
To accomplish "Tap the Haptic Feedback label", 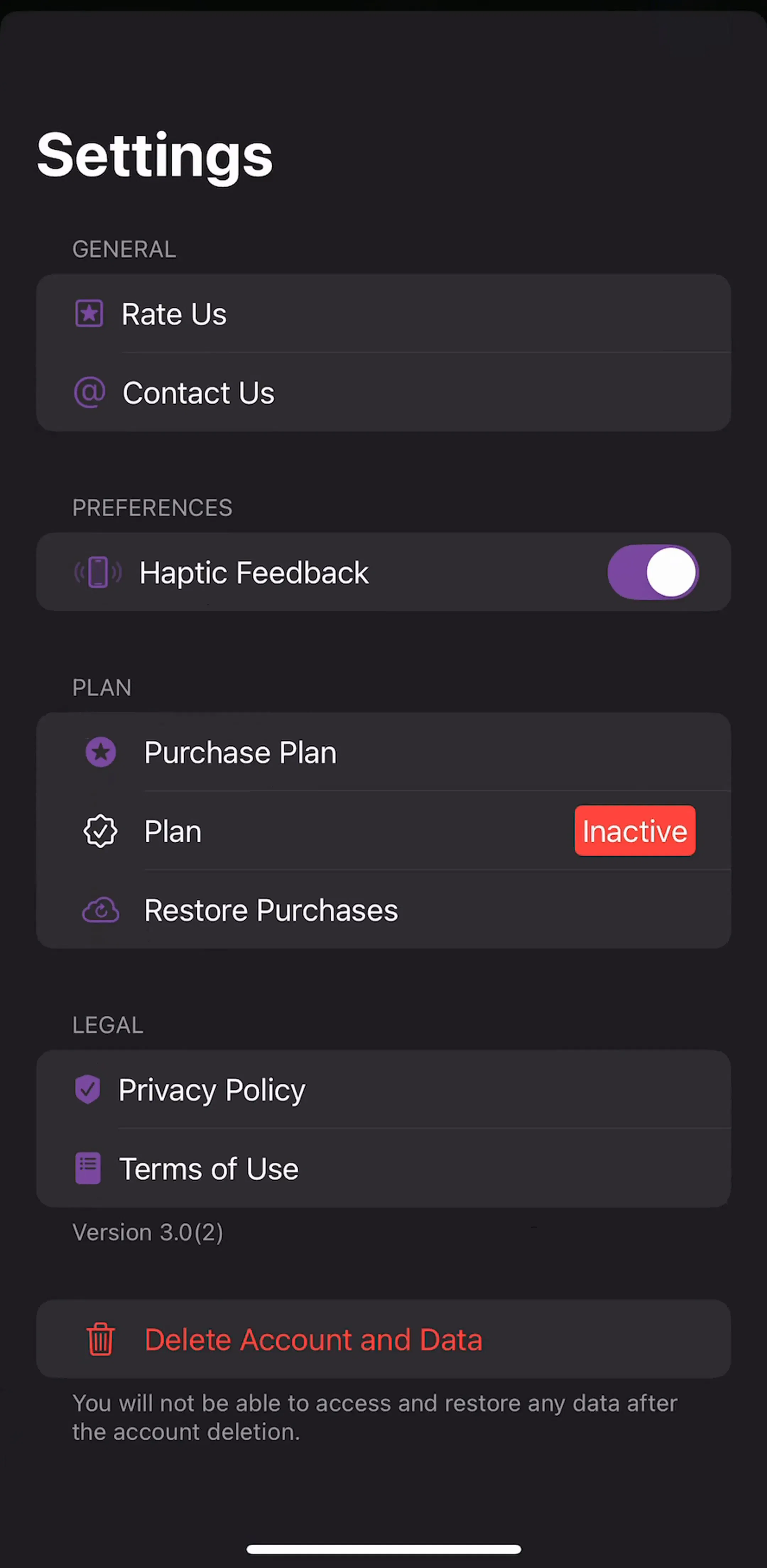I will 254,573.
